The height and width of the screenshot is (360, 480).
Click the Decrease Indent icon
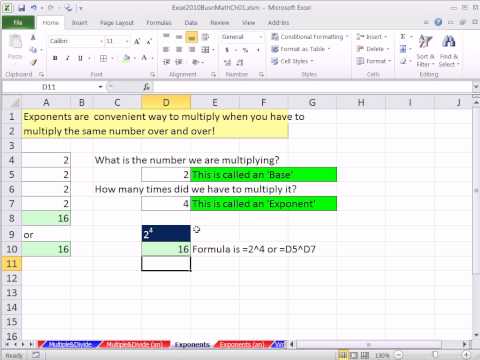point(166,62)
